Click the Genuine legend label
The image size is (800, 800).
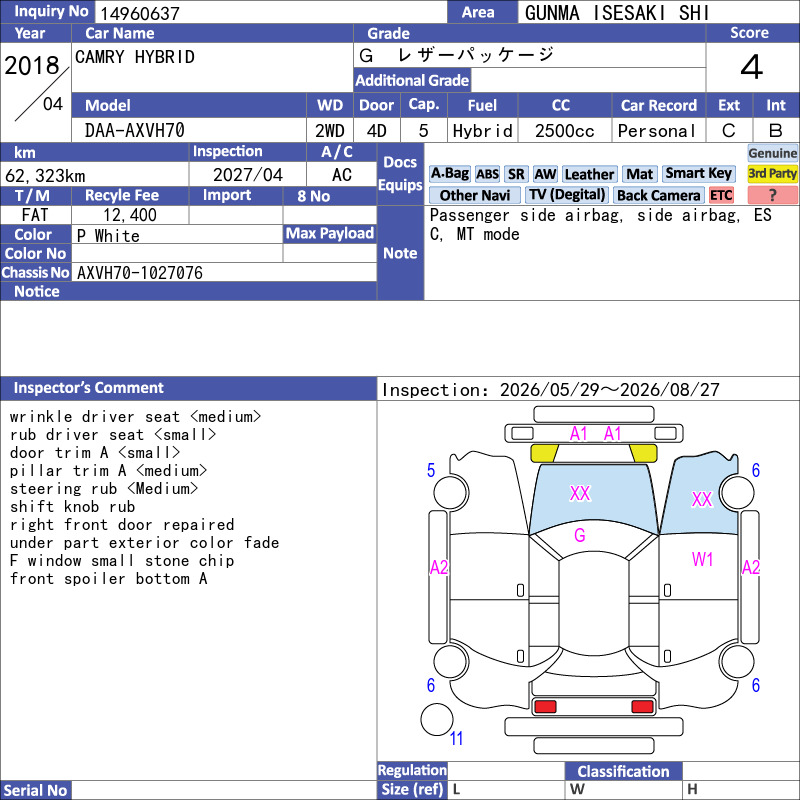772,153
